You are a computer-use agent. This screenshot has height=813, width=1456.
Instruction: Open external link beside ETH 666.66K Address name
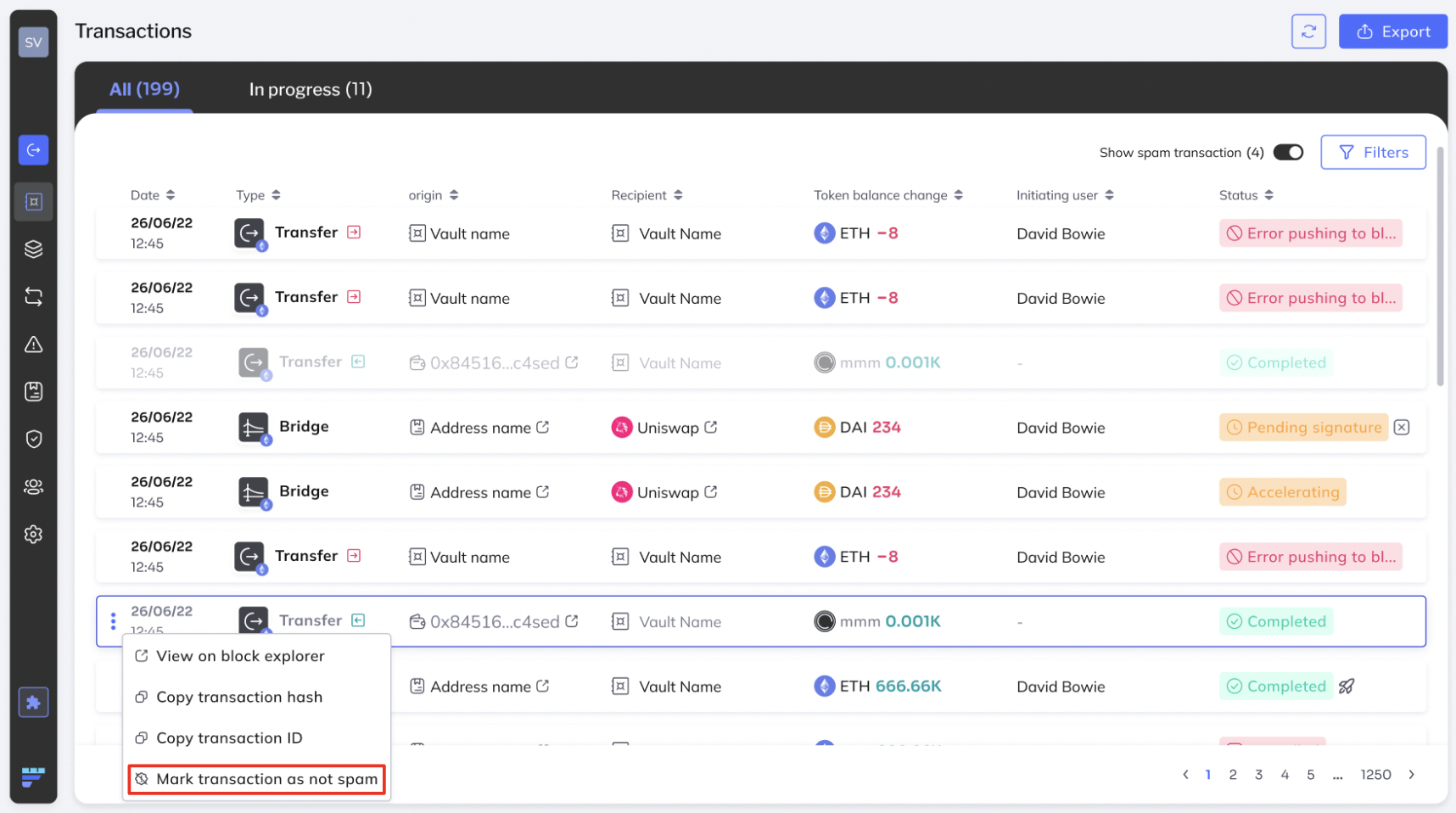click(x=543, y=686)
